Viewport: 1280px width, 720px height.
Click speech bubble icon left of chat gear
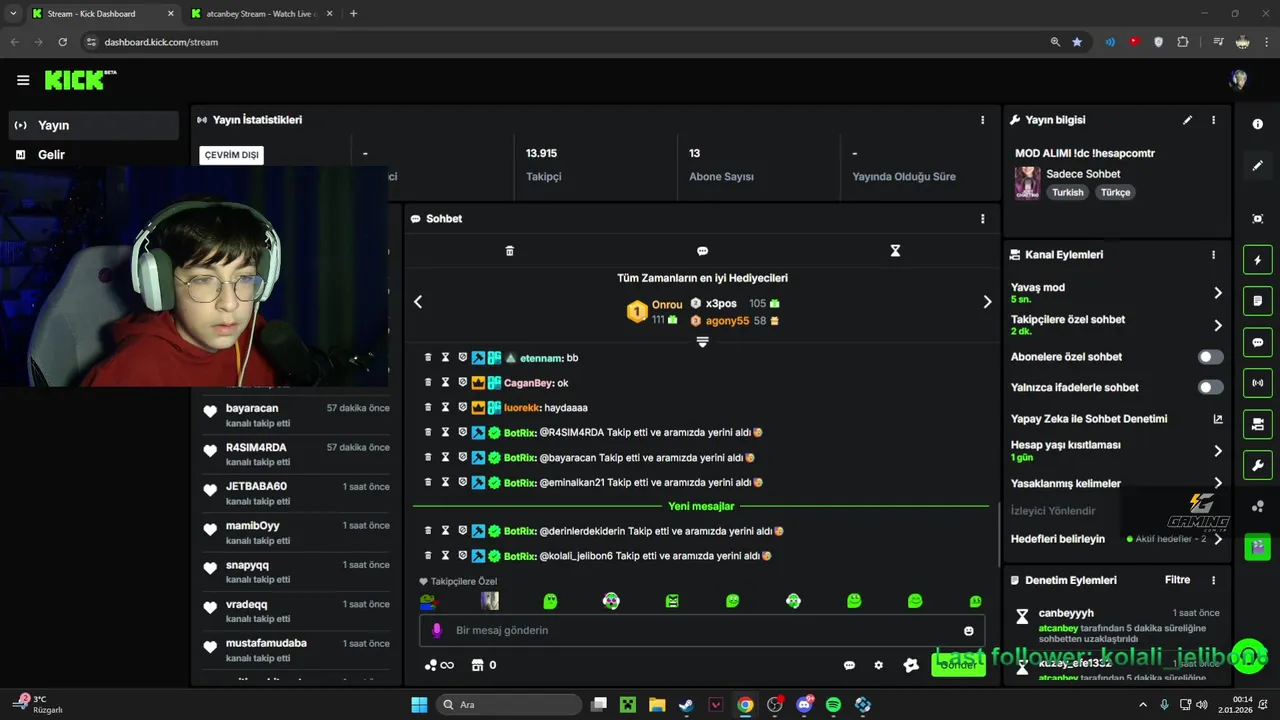coord(849,665)
